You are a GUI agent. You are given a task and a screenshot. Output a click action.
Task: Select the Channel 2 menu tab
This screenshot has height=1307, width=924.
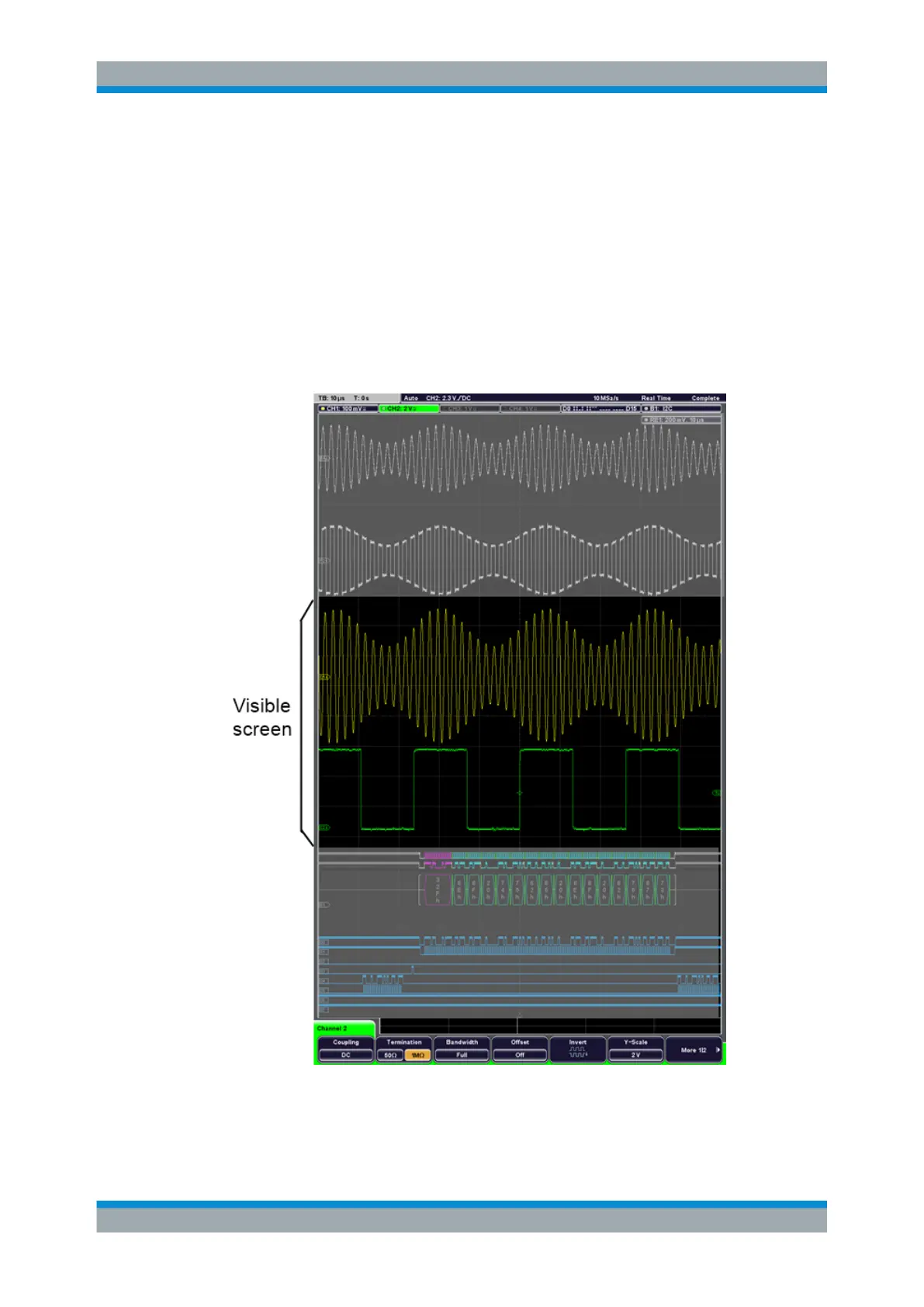tap(344, 1028)
